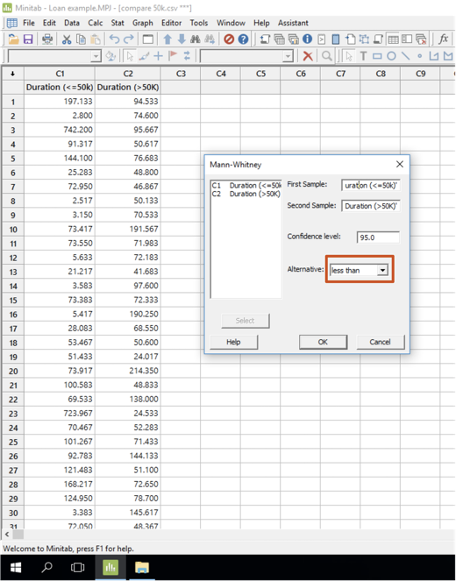Close the Mann-Whitney dialog
This screenshot has width=456, height=581.
(399, 164)
